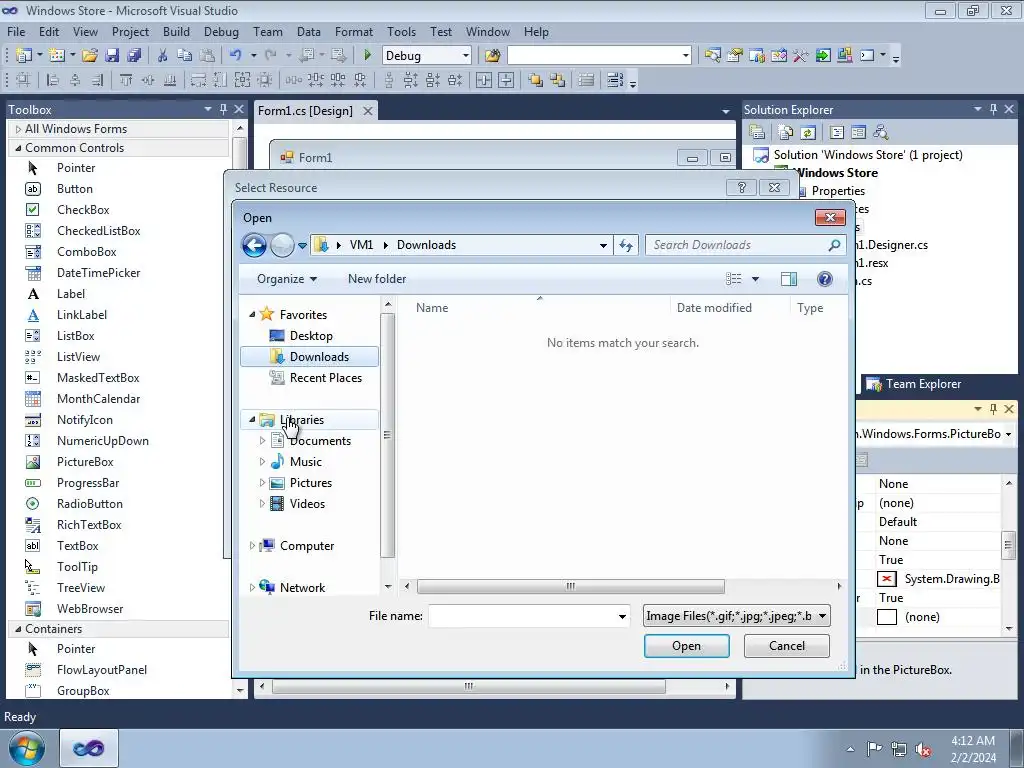Click the File name input field
Viewport: 1024px width, 768px height.
click(522, 616)
